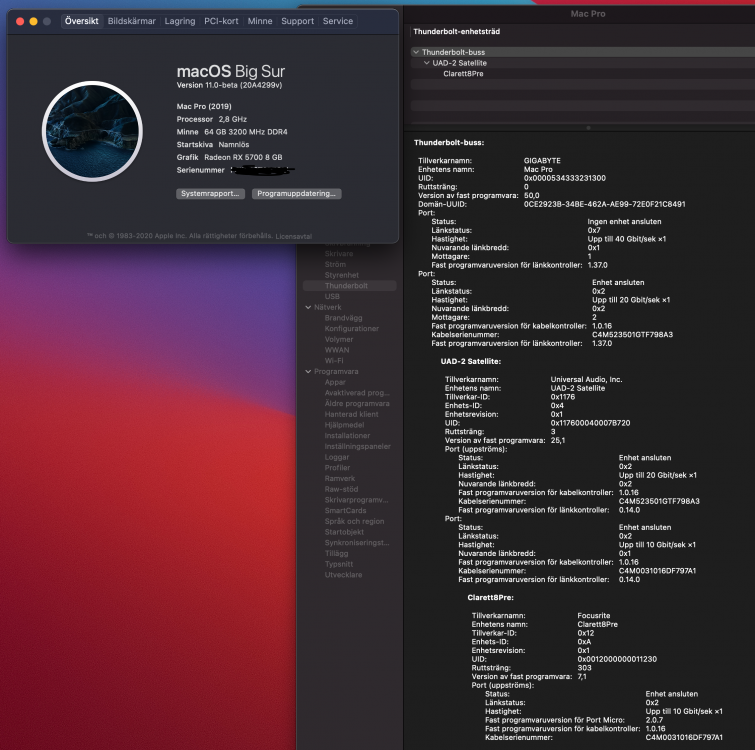Open Hjälpmedel in the sidebar

(344, 425)
